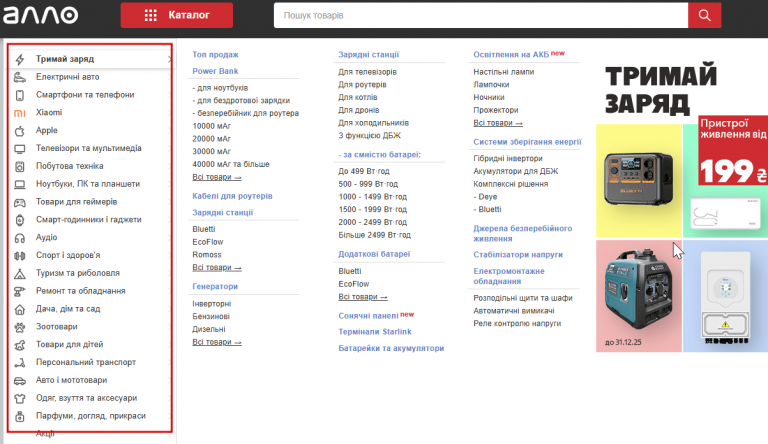Click the headphones icon next to Аудіо
Screen dimensions: 768x444
pyautogui.click(x=20, y=238)
